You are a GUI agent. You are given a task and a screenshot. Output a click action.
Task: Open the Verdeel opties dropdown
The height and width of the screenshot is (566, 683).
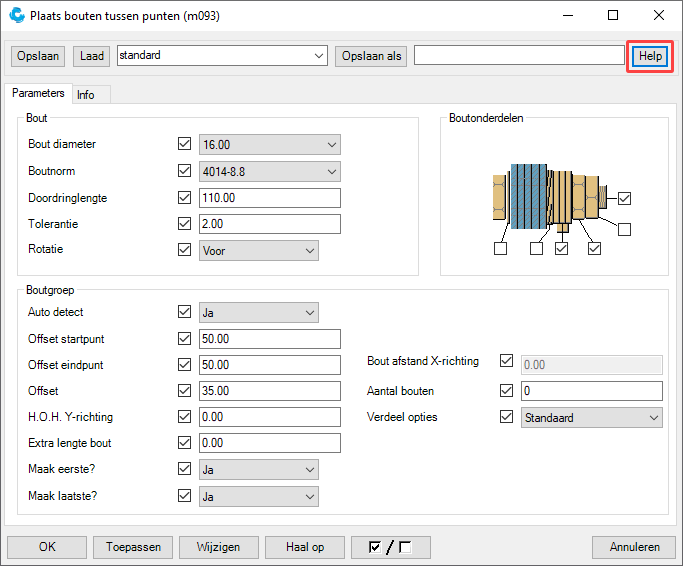point(592,417)
